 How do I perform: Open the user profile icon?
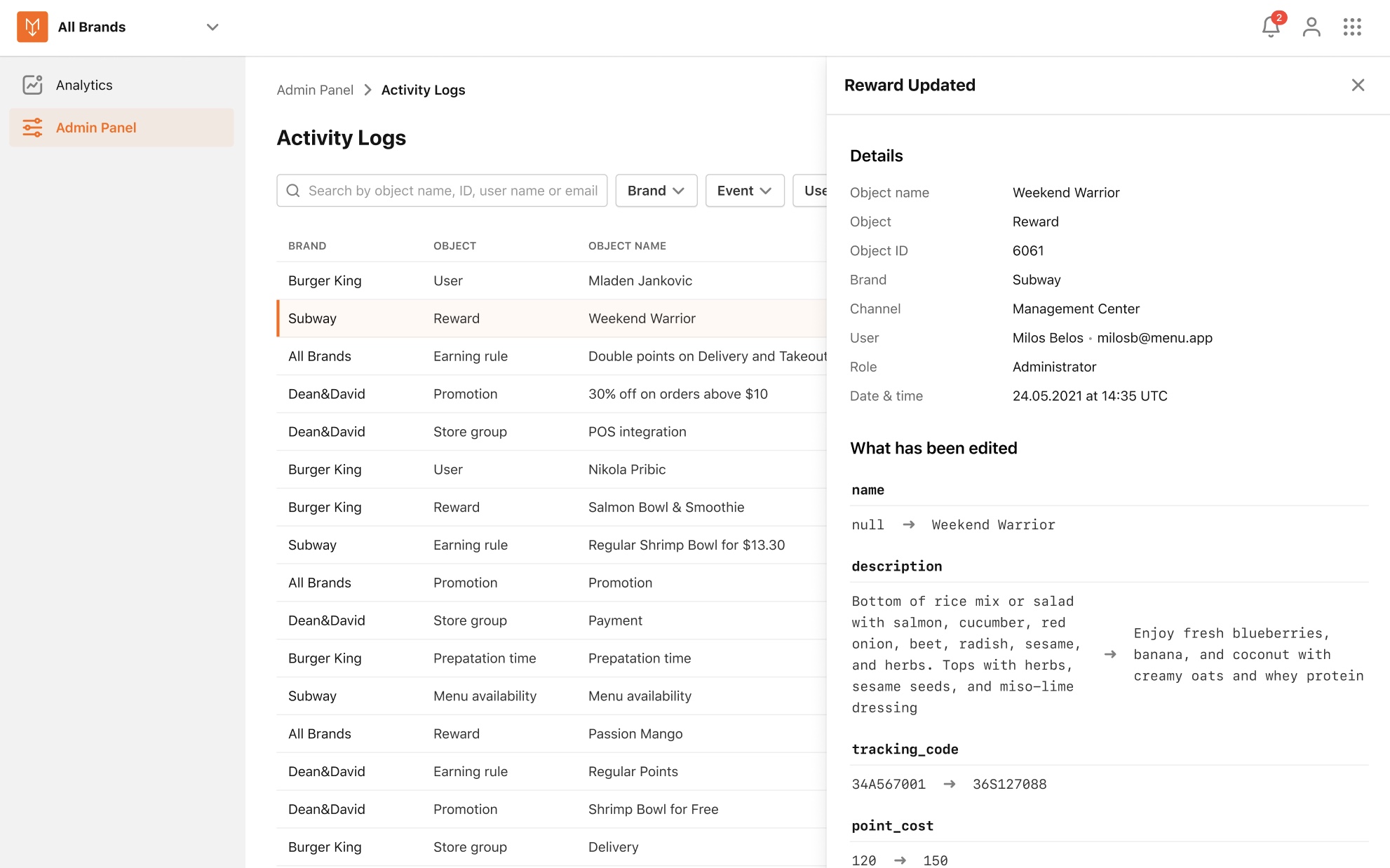pos(1311,27)
